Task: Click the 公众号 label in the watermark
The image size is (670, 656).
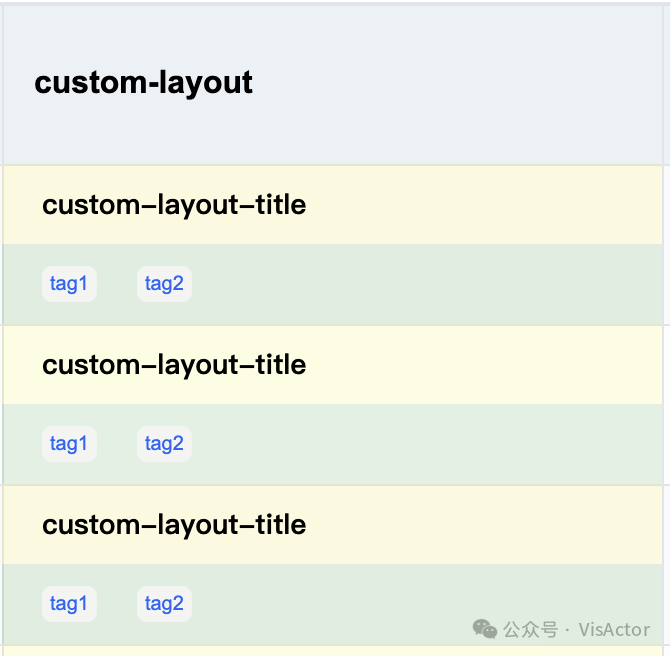Action: pyautogui.click(x=530, y=630)
